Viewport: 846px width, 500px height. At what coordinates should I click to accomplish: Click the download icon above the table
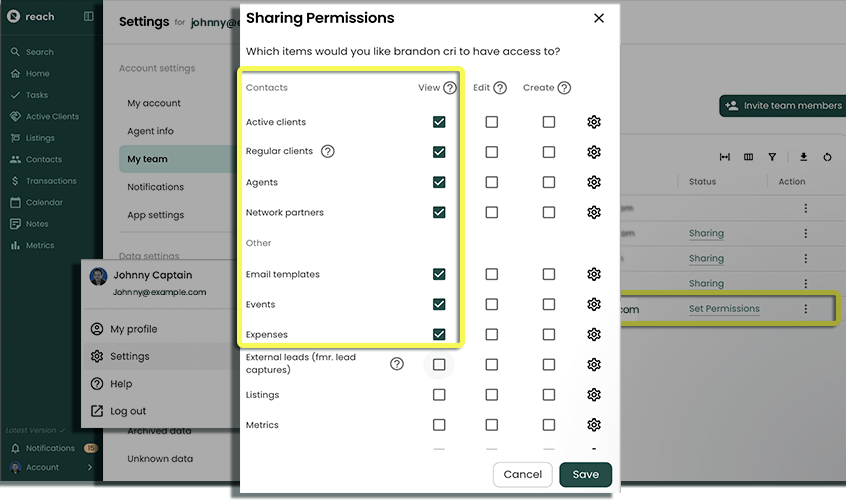point(803,157)
